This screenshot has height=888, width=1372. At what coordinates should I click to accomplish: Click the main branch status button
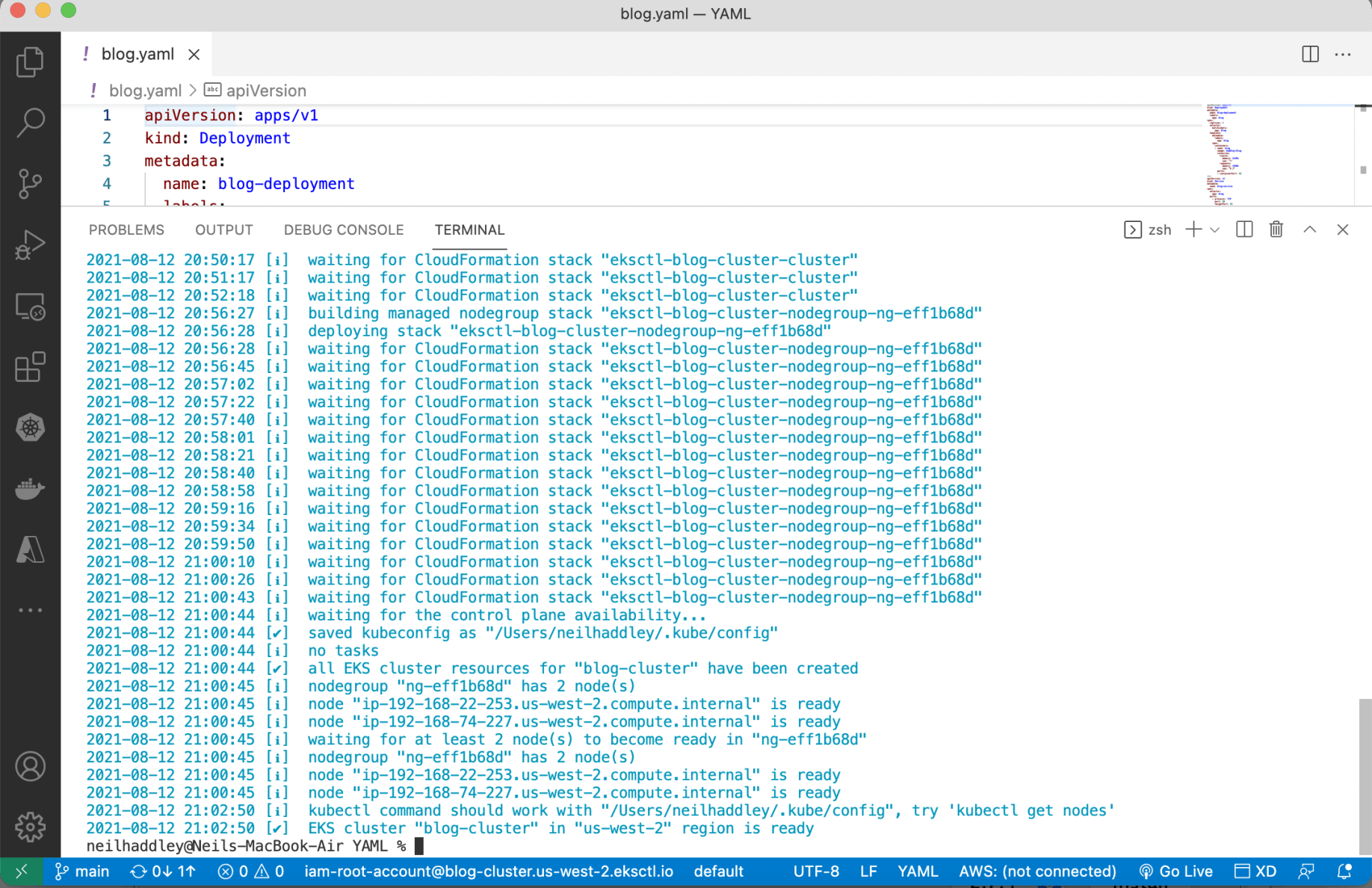[83, 872]
